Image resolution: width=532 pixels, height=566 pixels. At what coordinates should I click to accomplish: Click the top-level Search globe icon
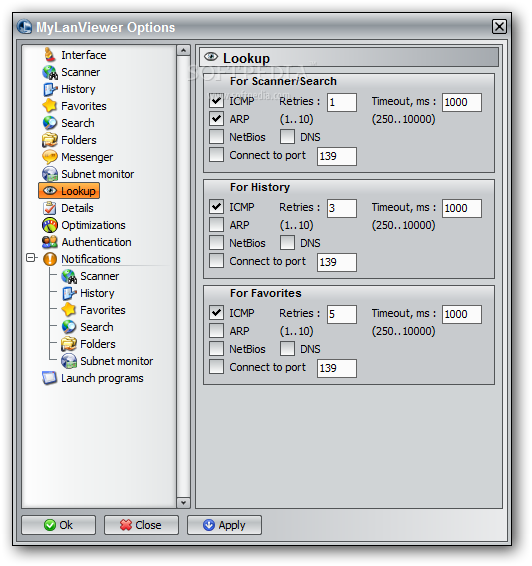(50, 123)
